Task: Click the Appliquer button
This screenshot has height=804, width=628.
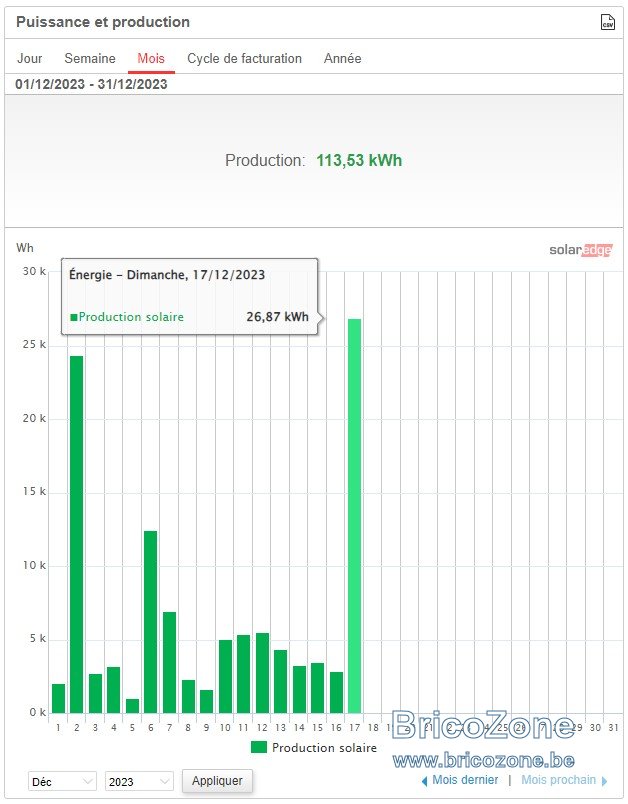Action: pos(217,781)
